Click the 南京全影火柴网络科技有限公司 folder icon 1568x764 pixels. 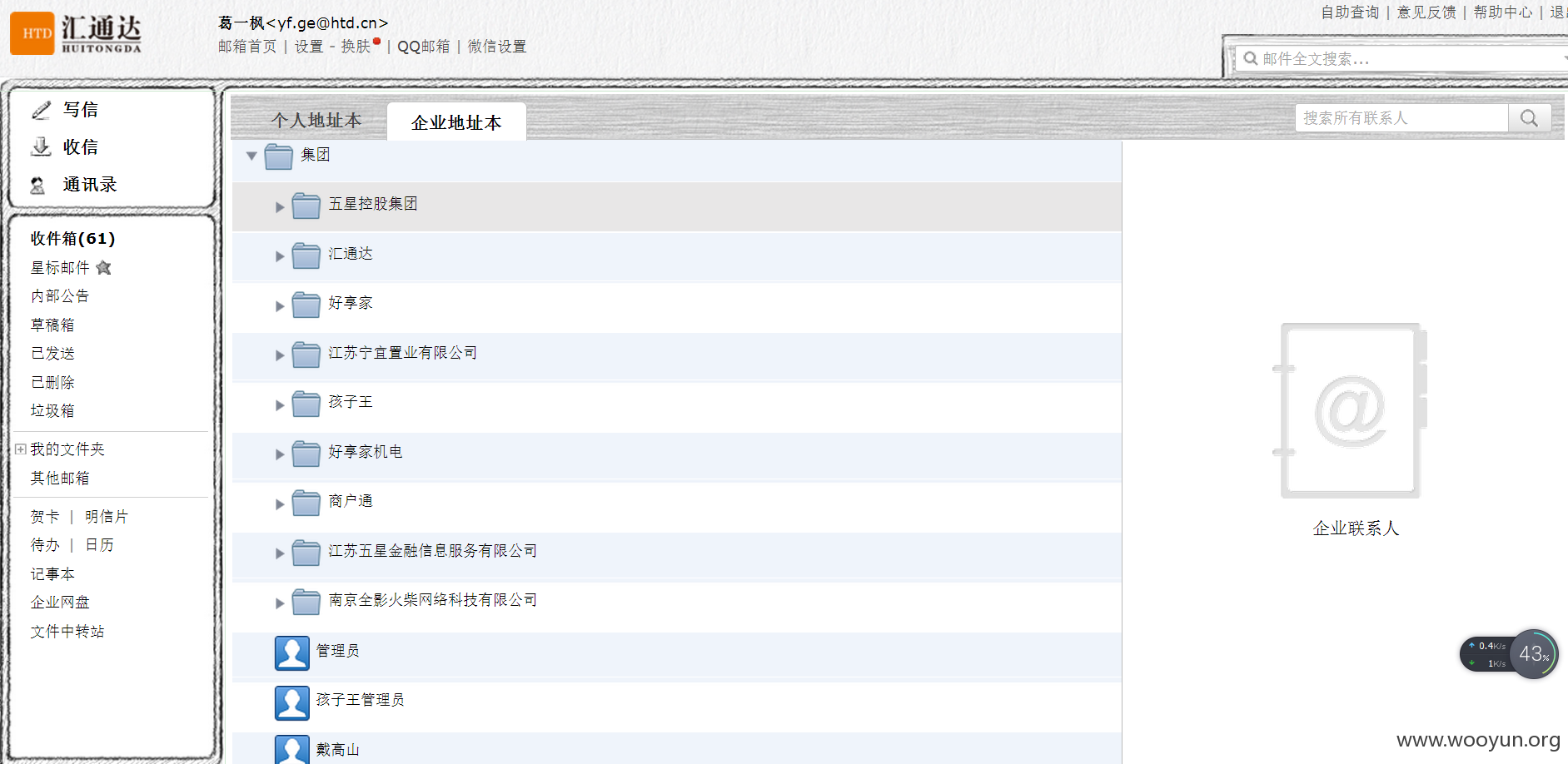point(306,602)
